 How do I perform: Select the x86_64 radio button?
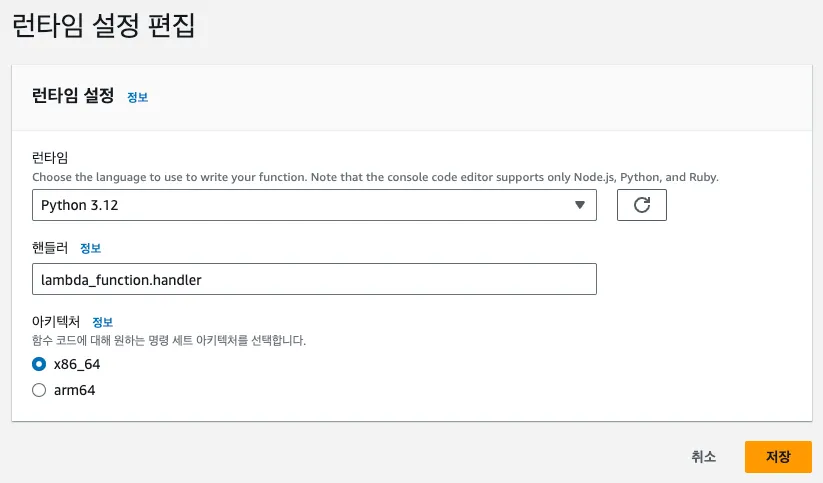(39, 364)
